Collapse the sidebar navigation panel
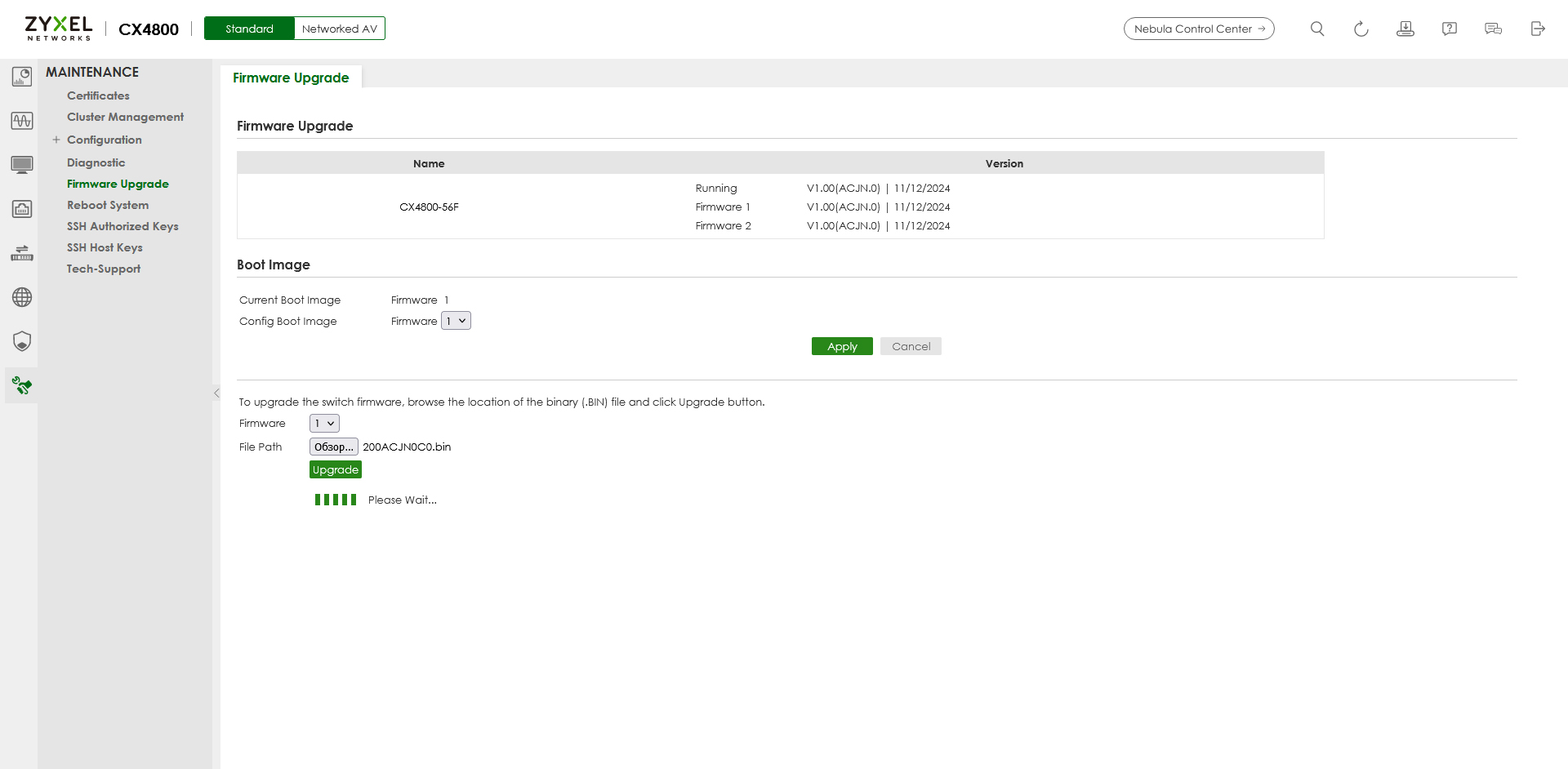Viewport: 1568px width, 769px height. (216, 393)
